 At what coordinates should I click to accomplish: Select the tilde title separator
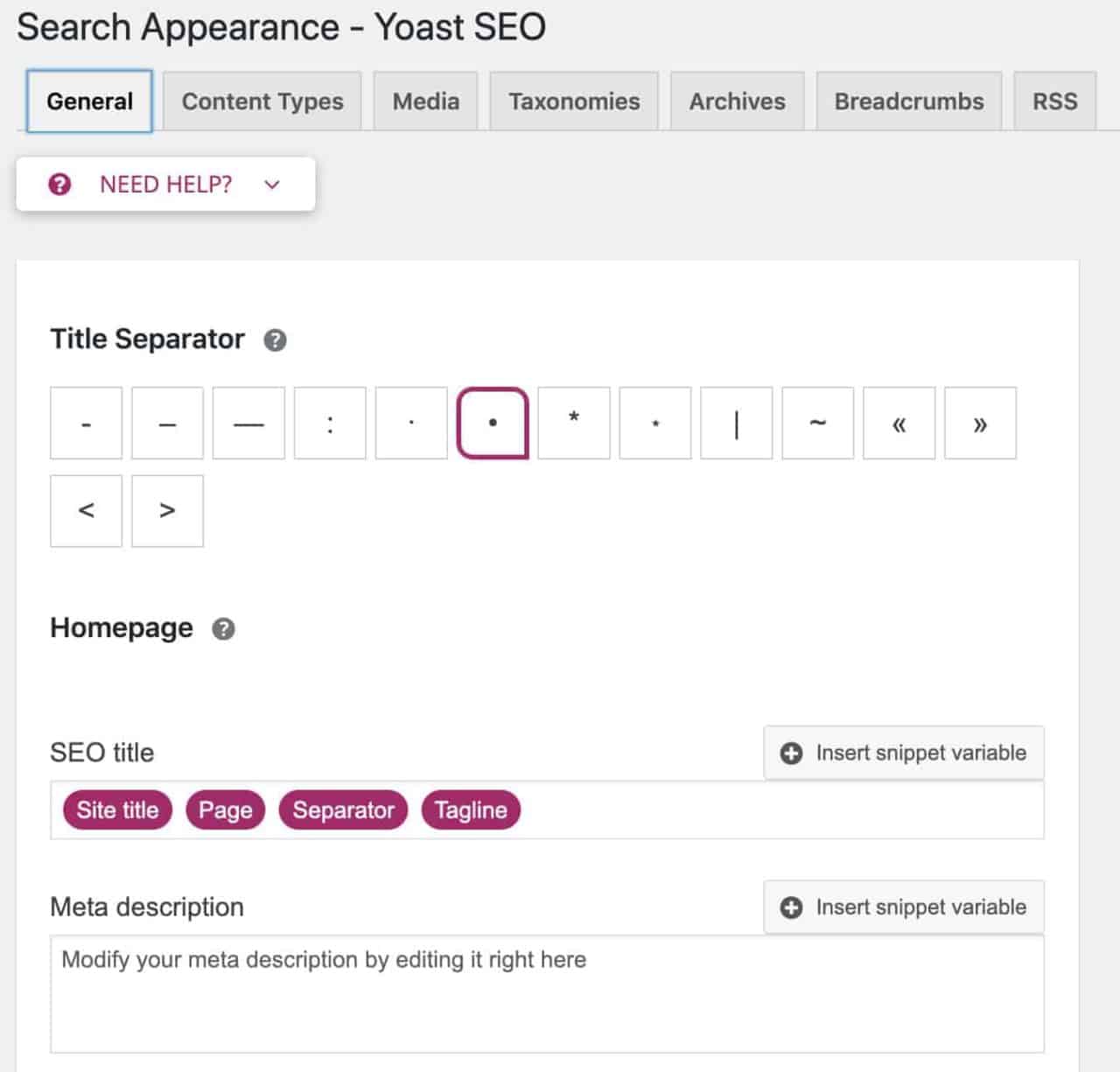[x=818, y=424]
